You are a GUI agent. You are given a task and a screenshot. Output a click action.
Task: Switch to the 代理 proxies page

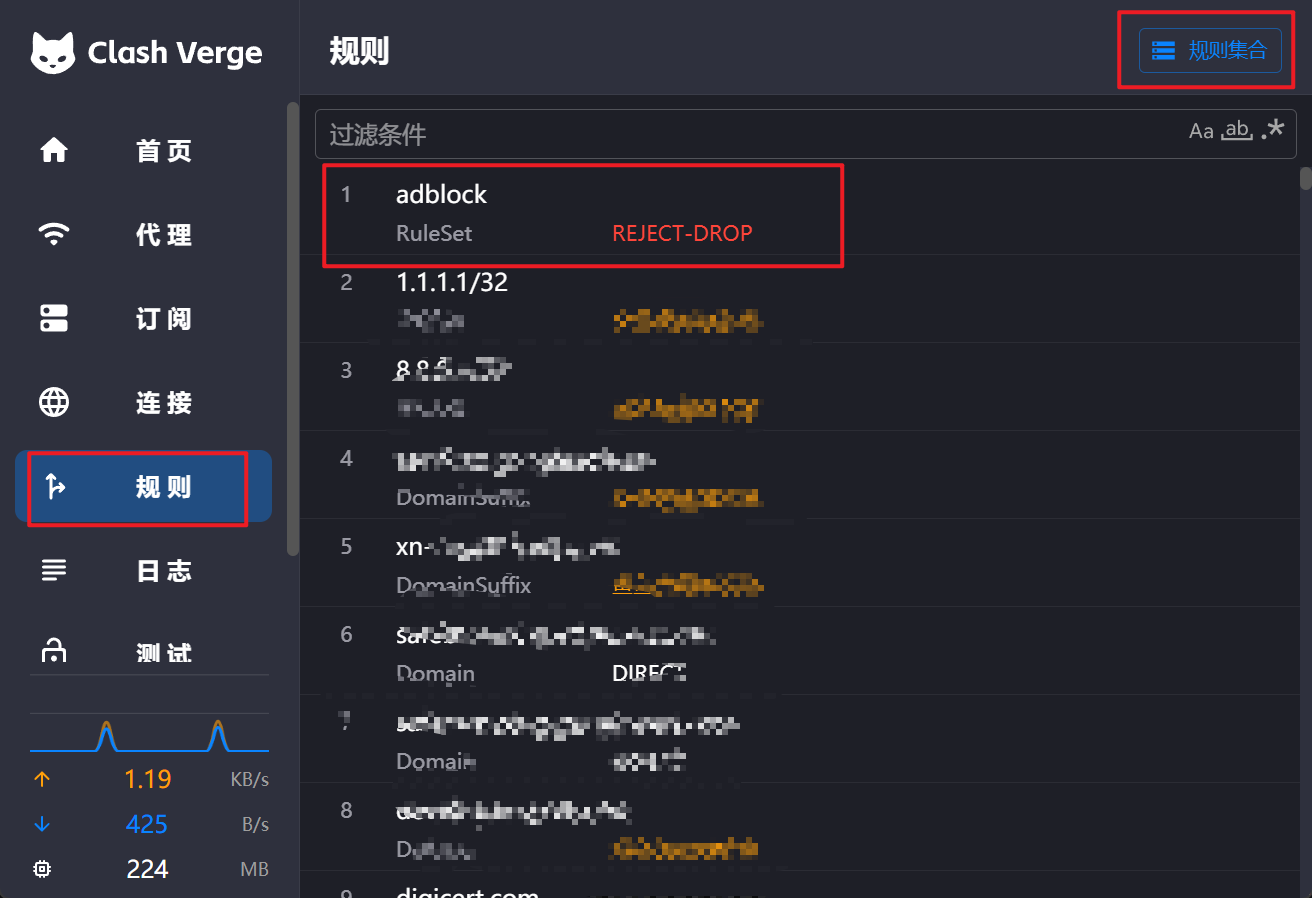pos(164,235)
